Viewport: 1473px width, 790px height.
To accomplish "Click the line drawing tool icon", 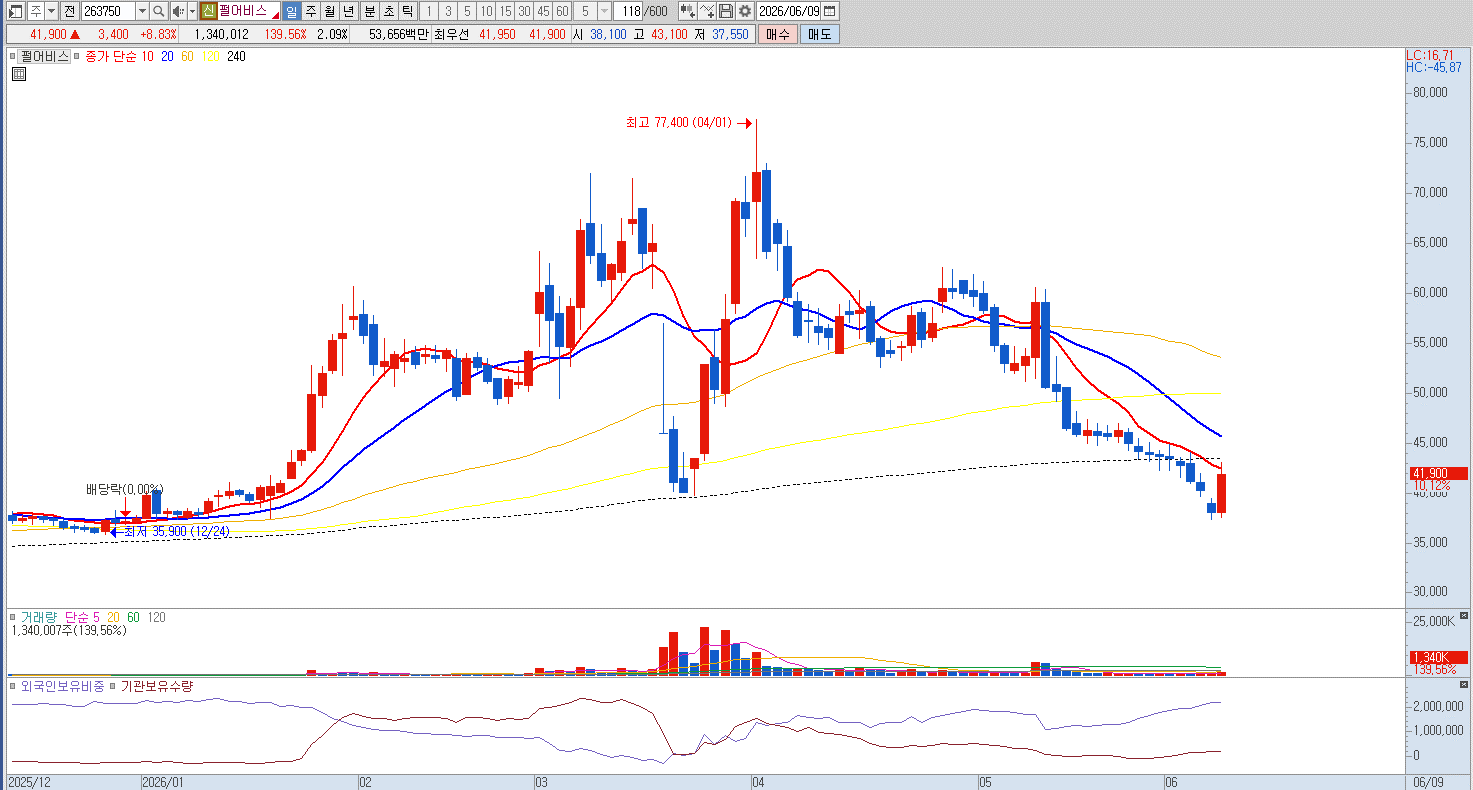I will pos(708,11).
